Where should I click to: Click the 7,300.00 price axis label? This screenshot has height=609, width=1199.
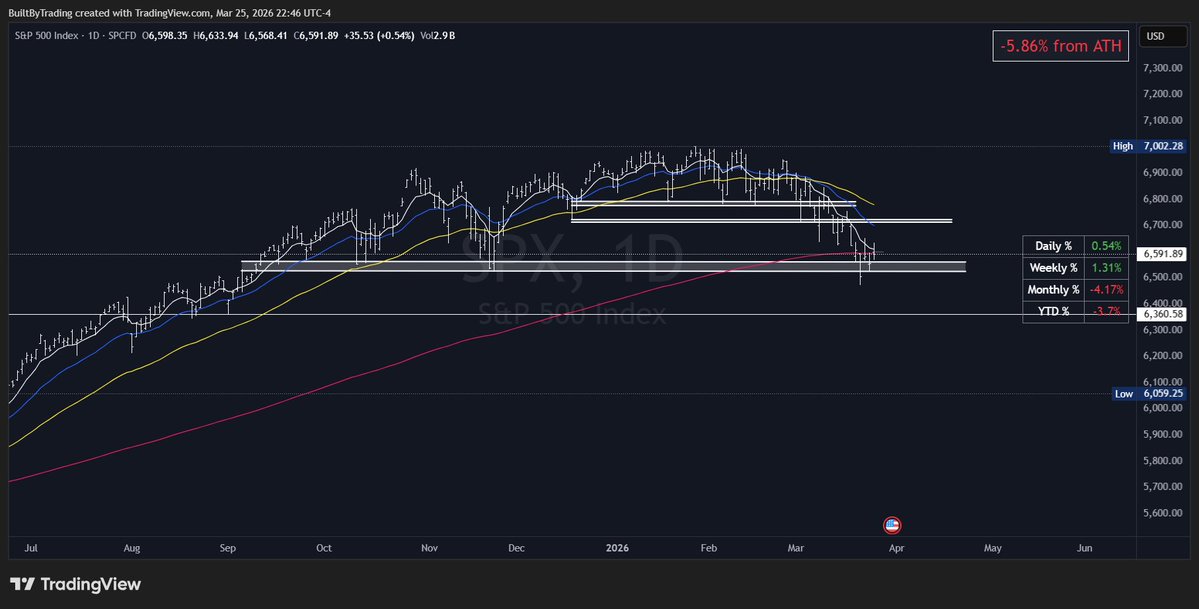coord(1162,68)
